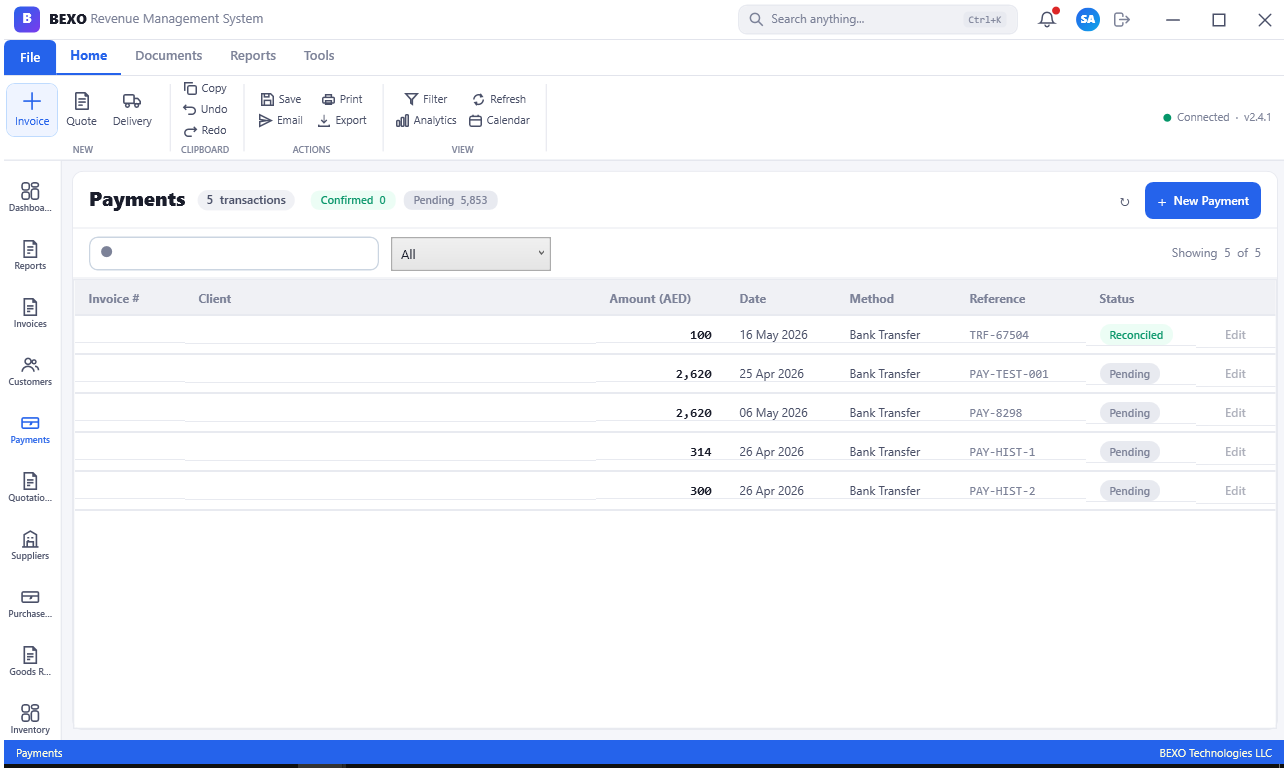Edit the PAY-8298 payment row
The height and width of the screenshot is (768, 1288).
pyautogui.click(x=1235, y=413)
